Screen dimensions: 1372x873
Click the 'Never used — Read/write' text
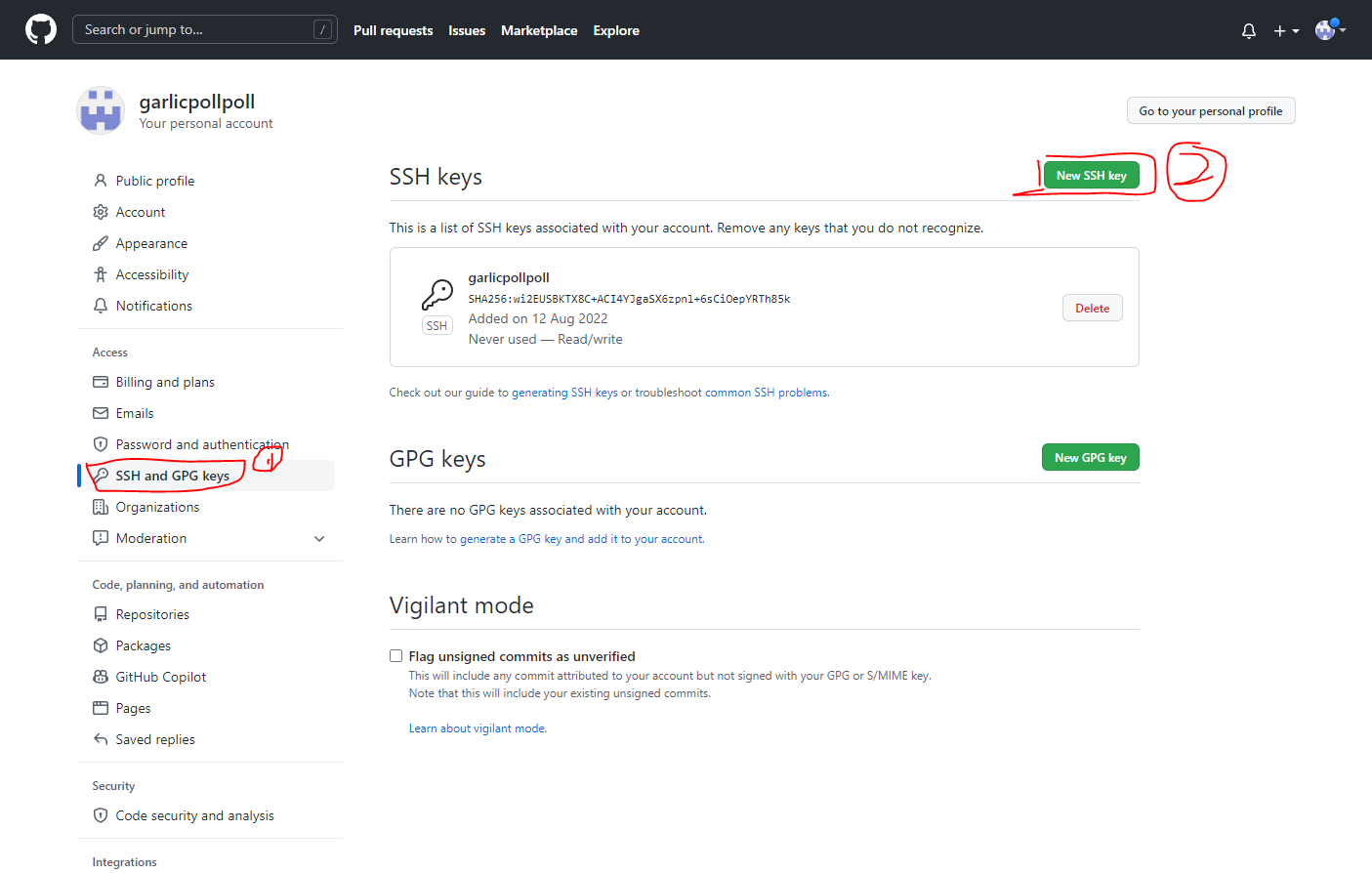[545, 339]
